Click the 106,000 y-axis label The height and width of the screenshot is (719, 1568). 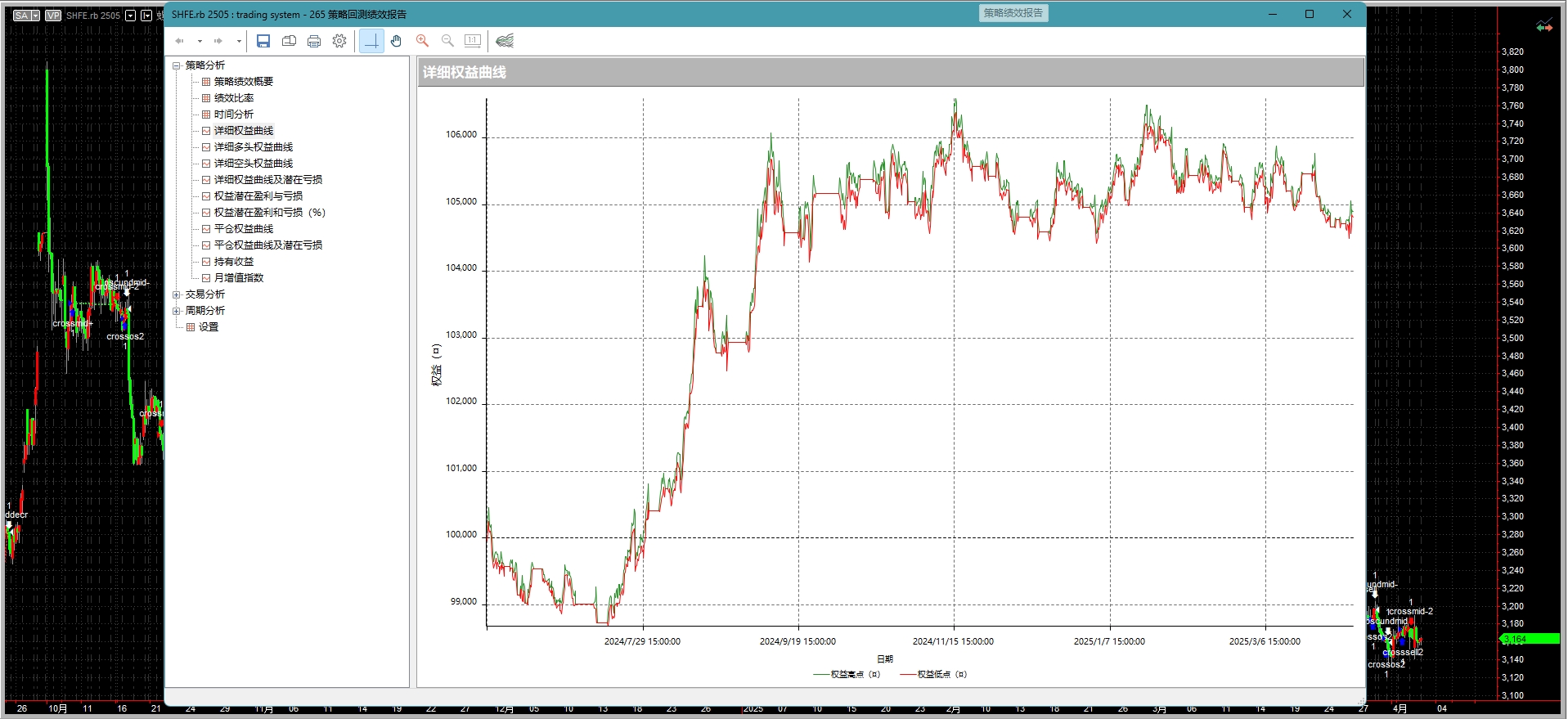pos(461,135)
